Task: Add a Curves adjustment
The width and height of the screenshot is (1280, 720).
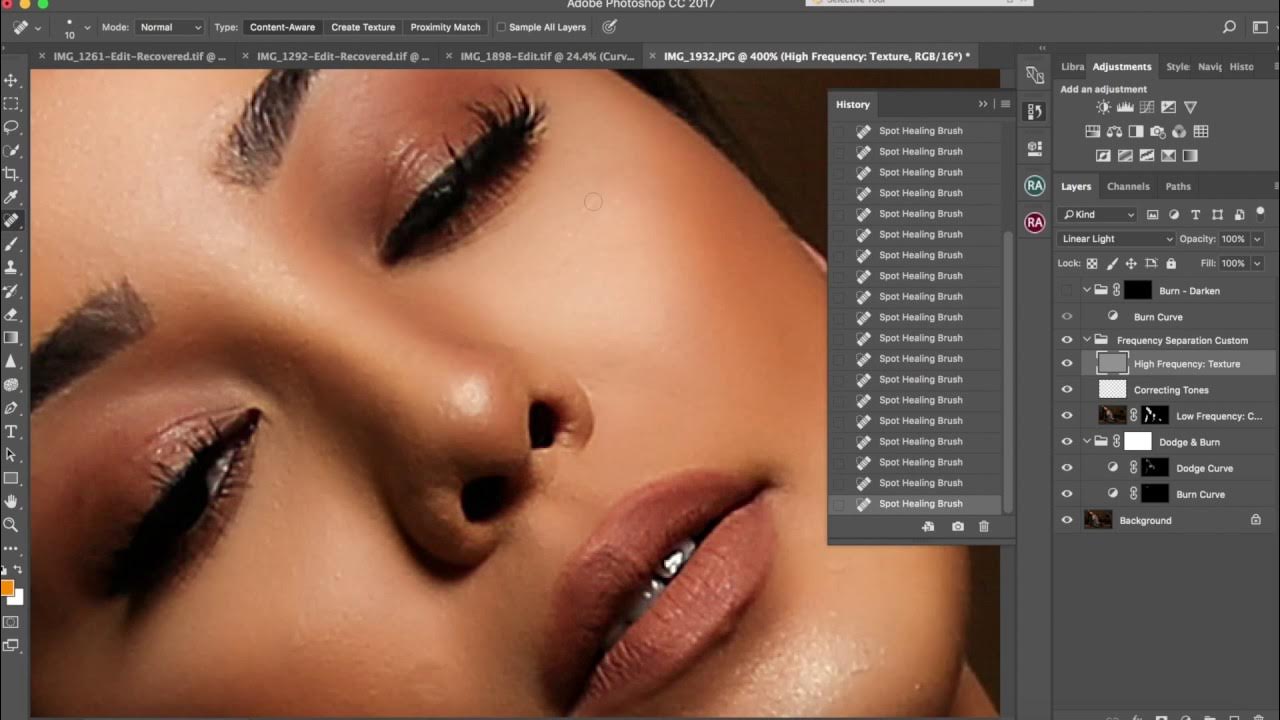Action: click(x=1146, y=107)
